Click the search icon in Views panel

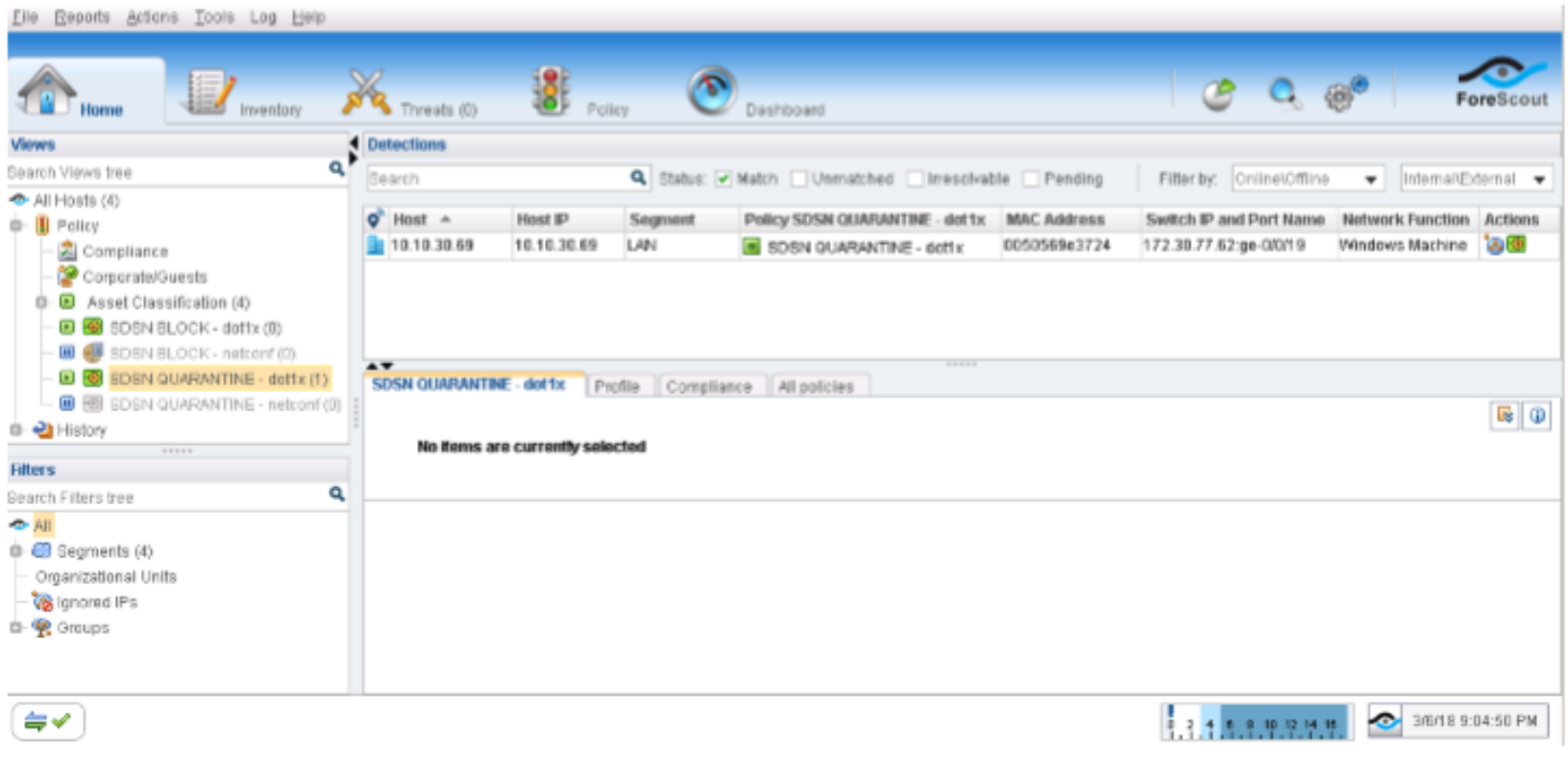click(x=336, y=169)
